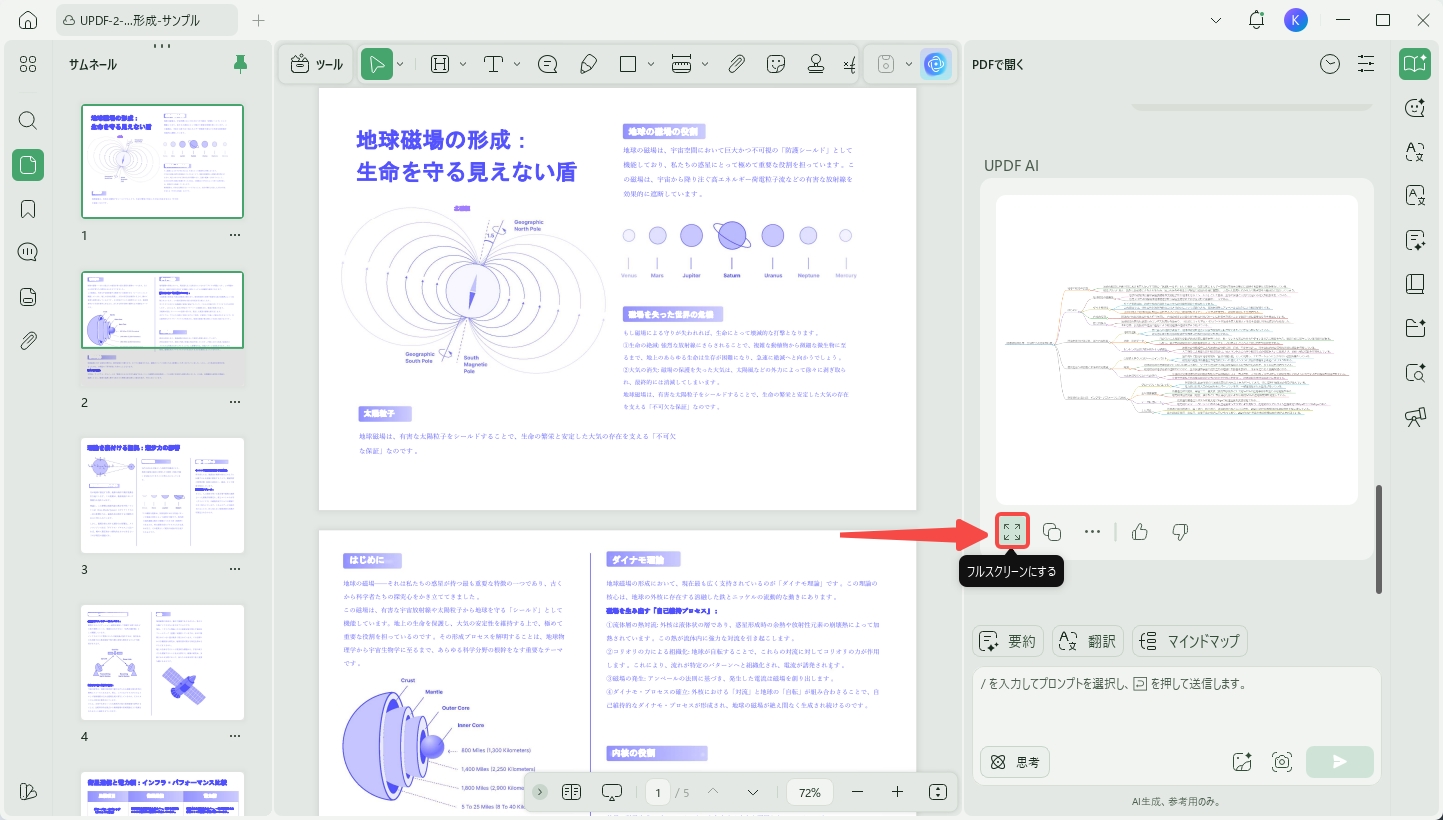Image resolution: width=1443 pixels, height=820 pixels.
Task: Switch to two-page reading view
Action: [x=572, y=792]
